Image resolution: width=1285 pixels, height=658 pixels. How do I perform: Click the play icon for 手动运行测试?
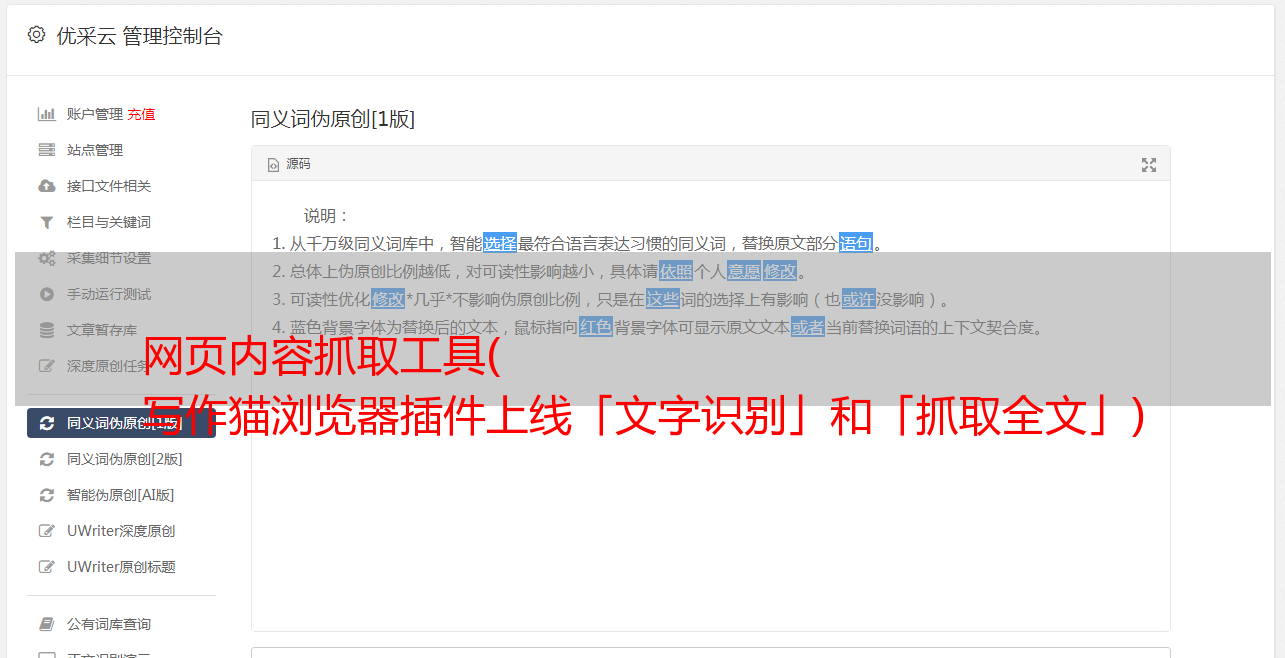[46, 294]
